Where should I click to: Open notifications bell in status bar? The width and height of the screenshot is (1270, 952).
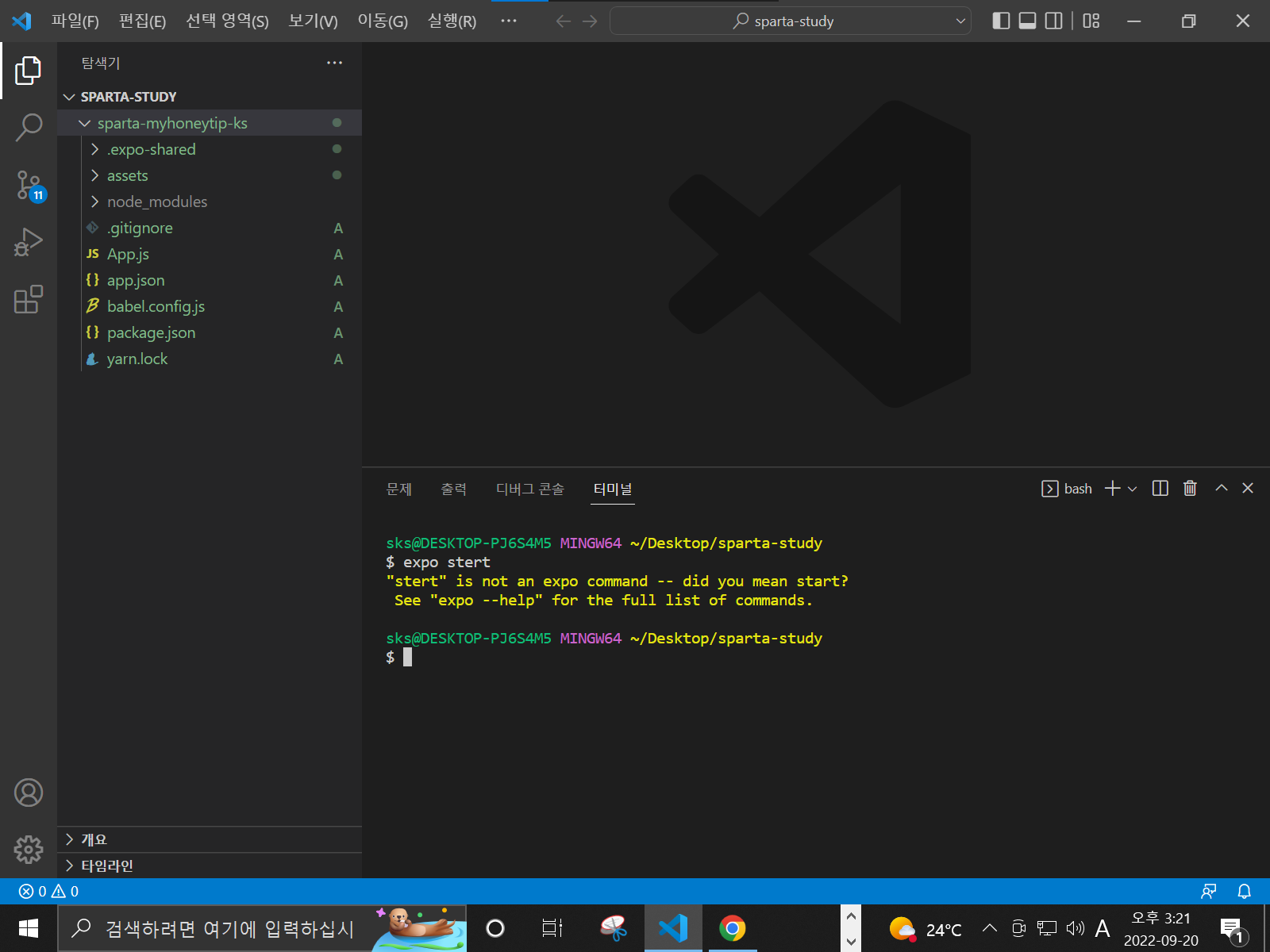(1245, 892)
